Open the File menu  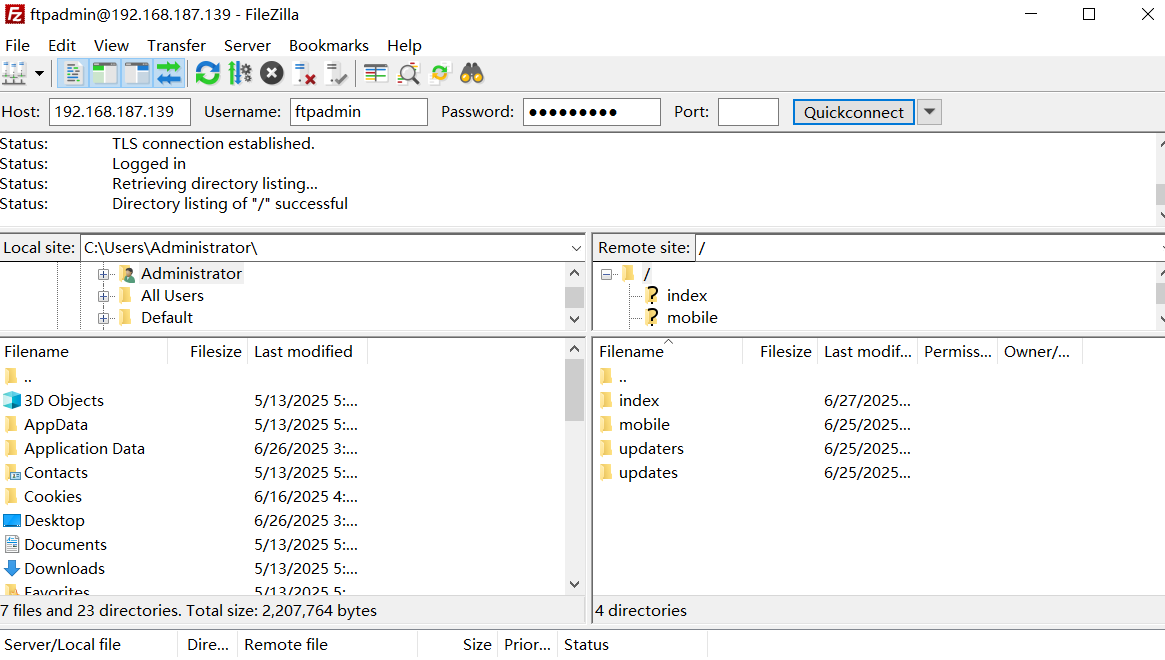click(18, 45)
